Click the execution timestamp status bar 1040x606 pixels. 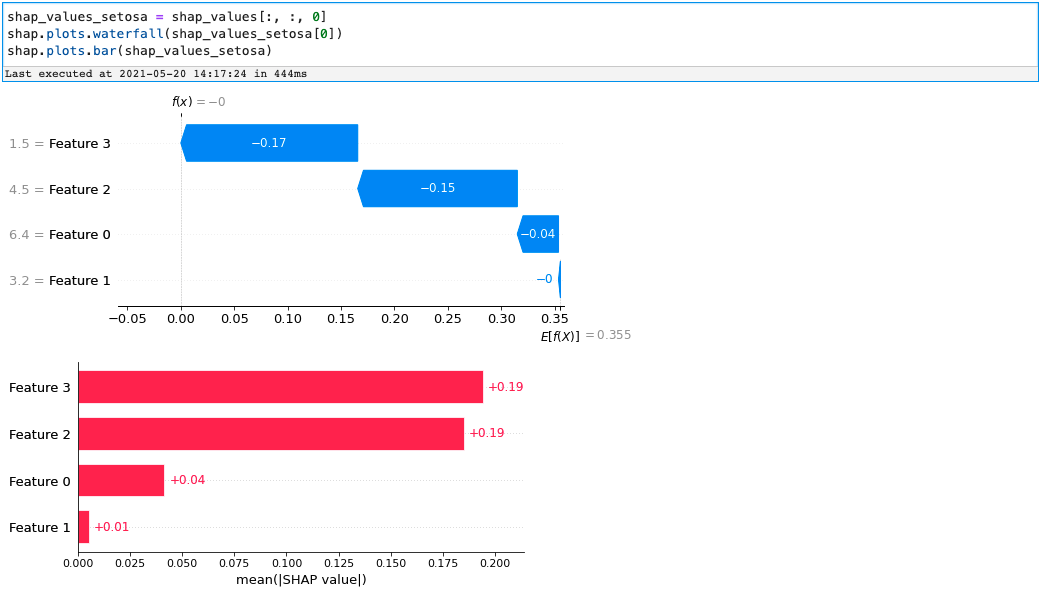pyautogui.click(x=160, y=72)
